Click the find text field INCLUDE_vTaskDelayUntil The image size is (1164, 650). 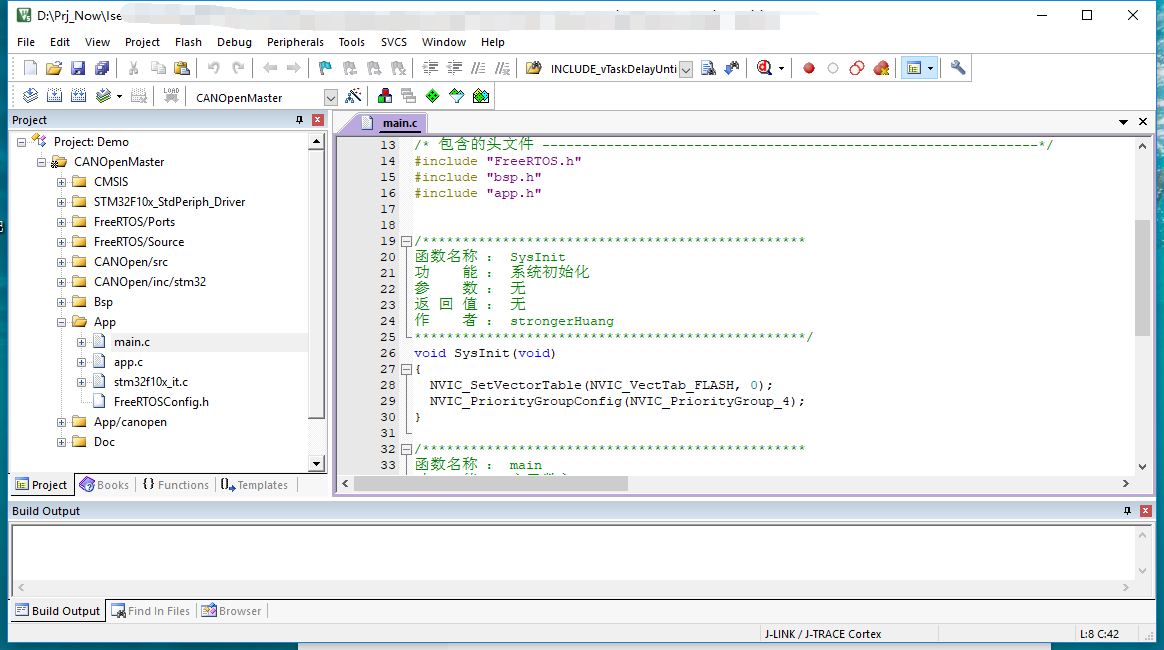click(612, 69)
